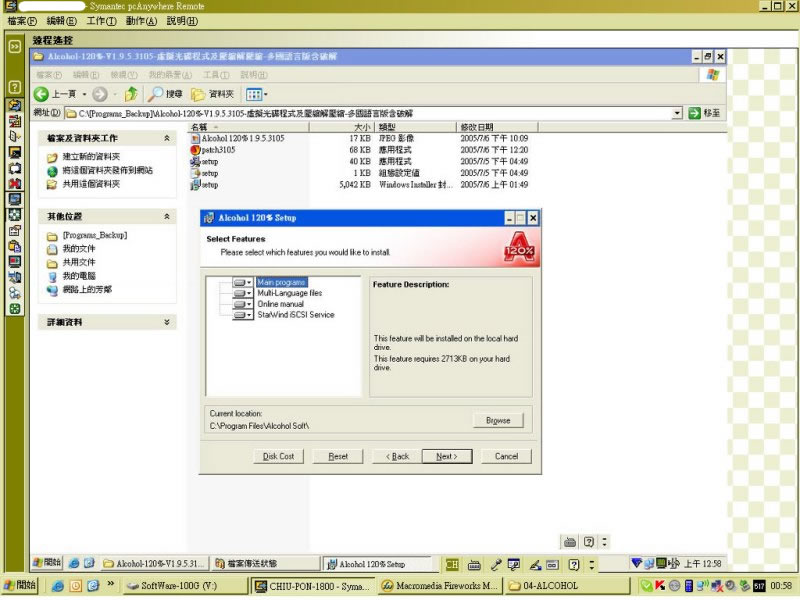Toggle the 資料夾 folders pane button
This screenshot has width=800, height=600.
click(x=212, y=94)
